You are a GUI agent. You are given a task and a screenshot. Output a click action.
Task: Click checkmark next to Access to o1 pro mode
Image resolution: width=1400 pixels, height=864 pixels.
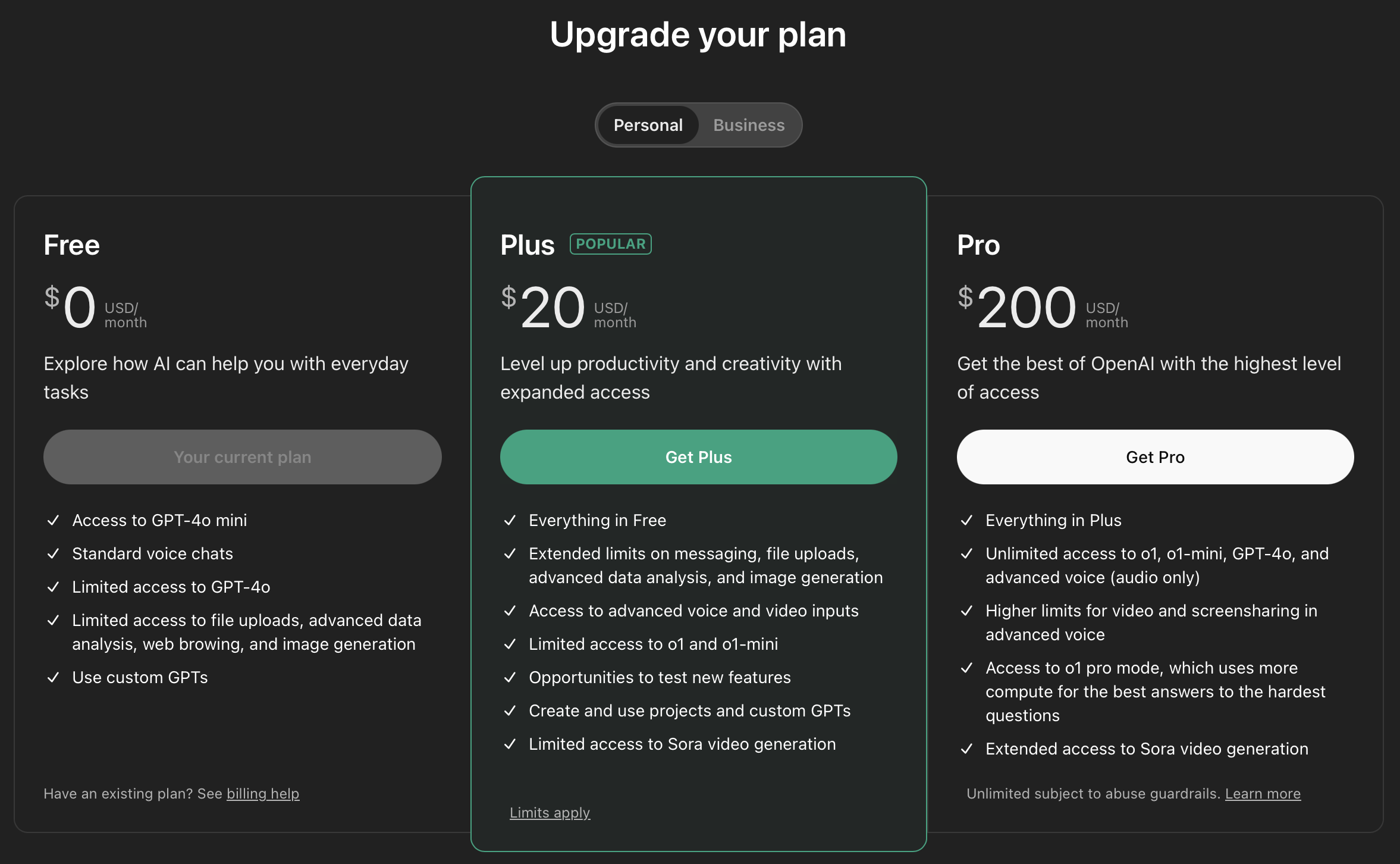(x=966, y=668)
